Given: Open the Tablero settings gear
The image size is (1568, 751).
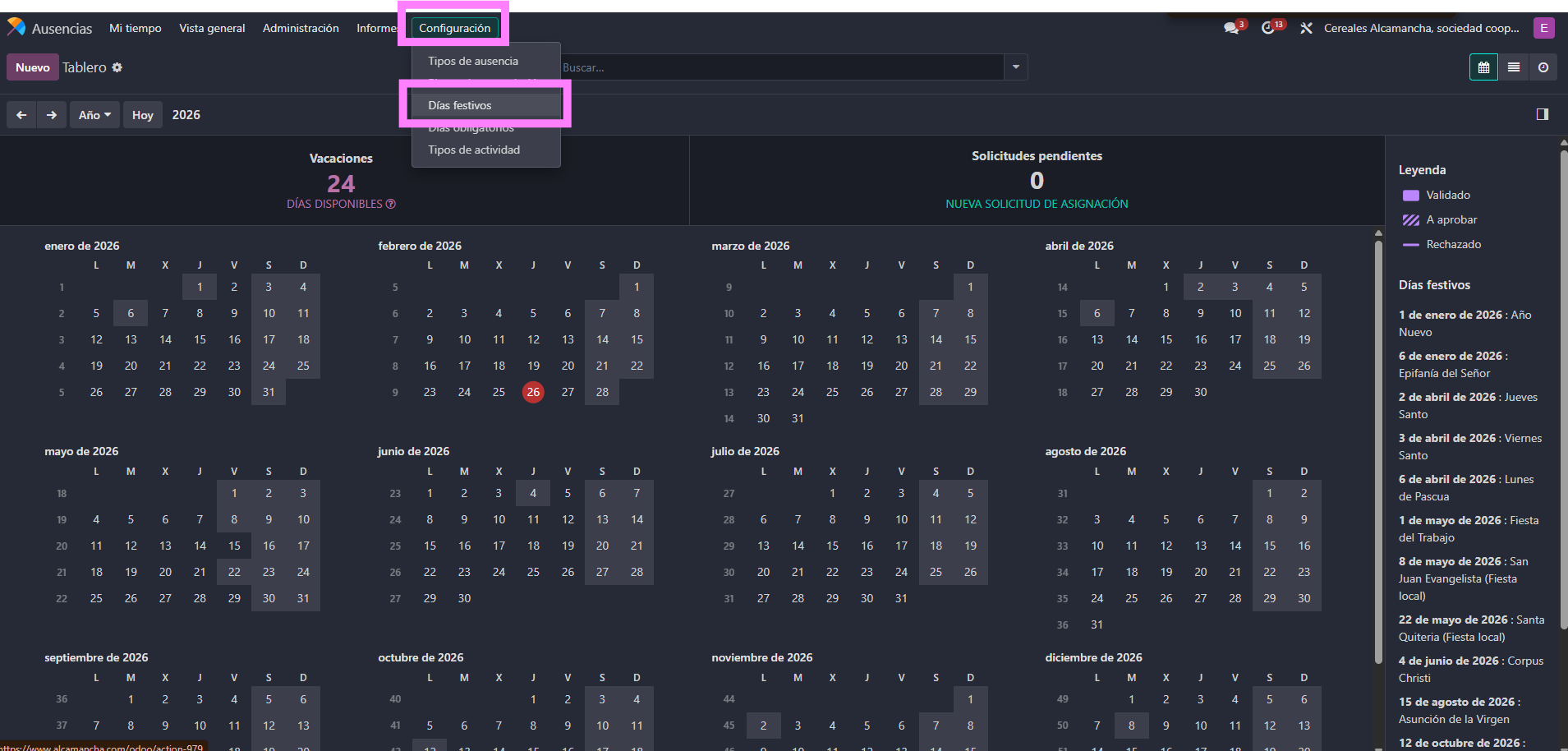Looking at the screenshot, I should [x=117, y=67].
